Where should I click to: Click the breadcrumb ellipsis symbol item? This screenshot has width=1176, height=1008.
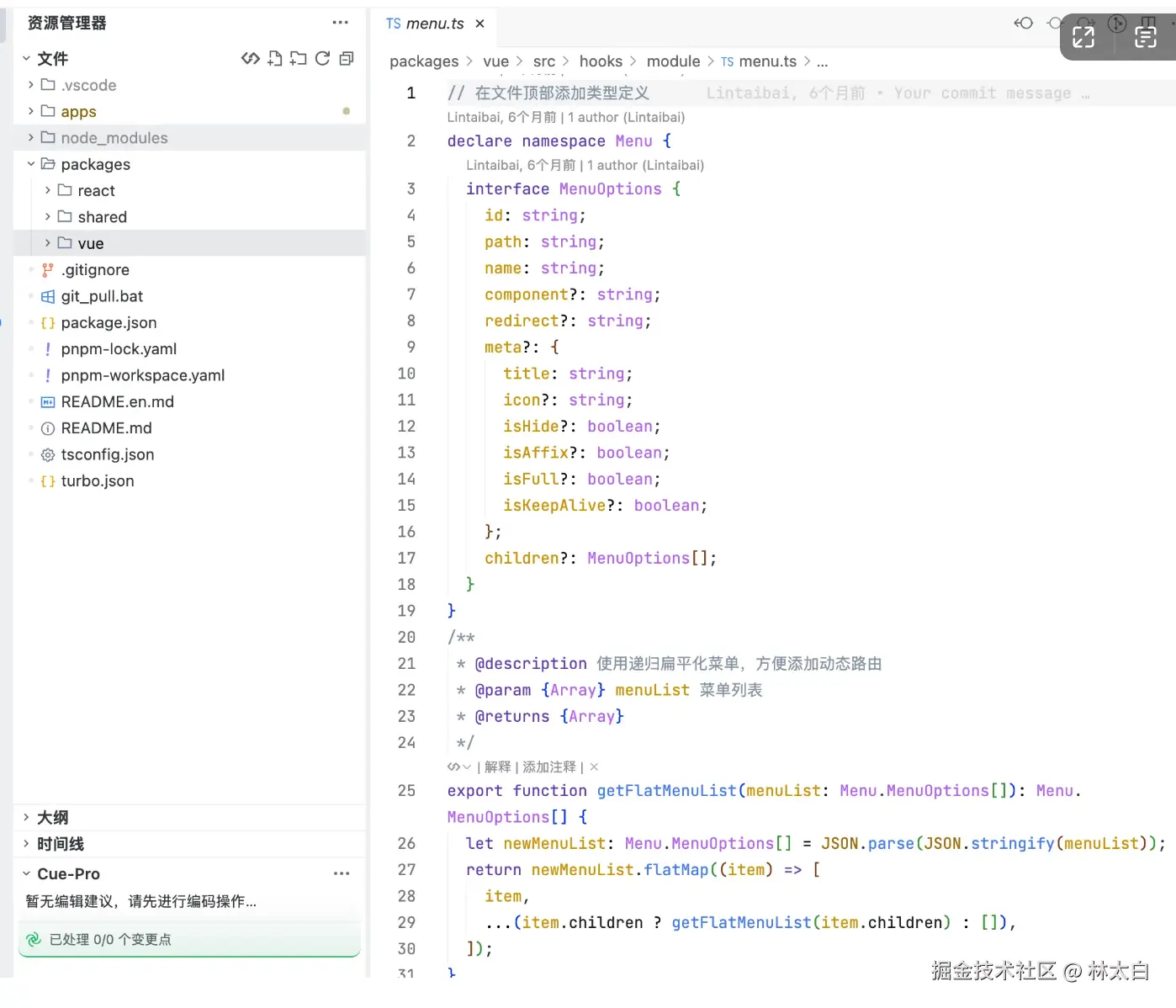[x=823, y=61]
